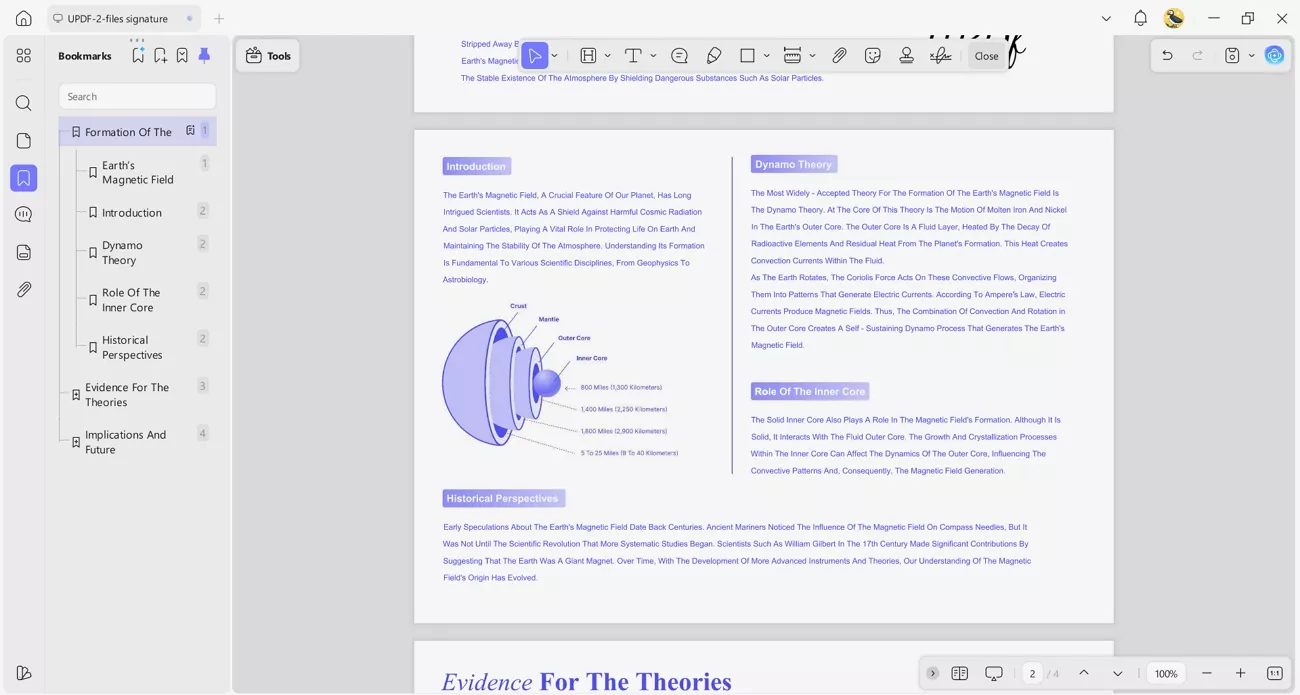Enable presentation mode
Viewport: 1300px width, 695px height.
[993, 673]
